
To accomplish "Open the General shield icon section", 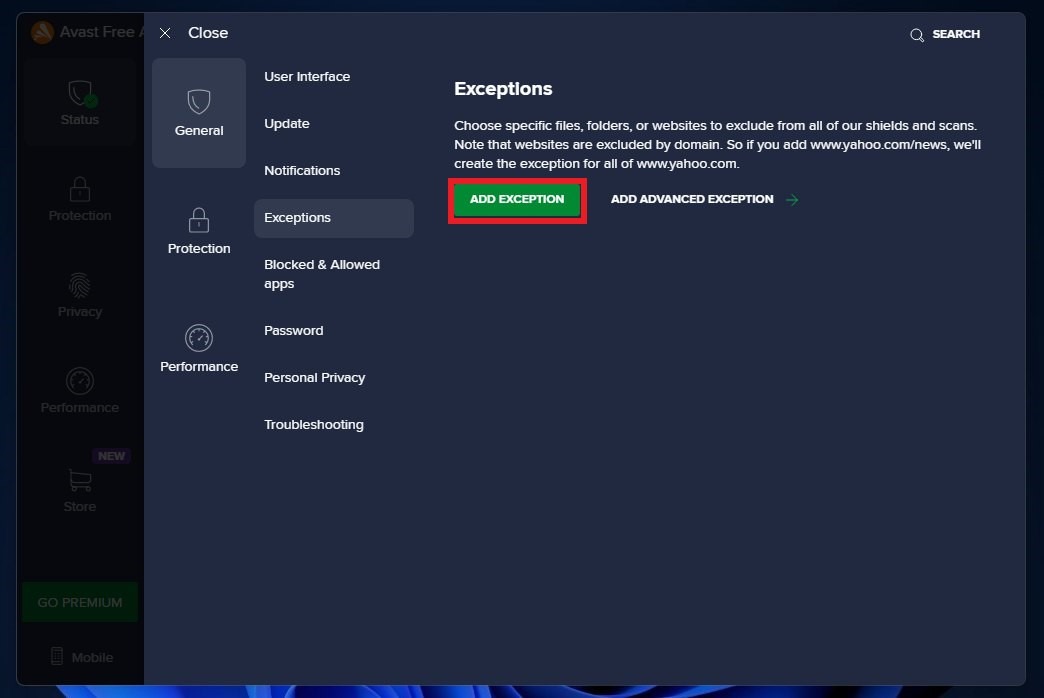I will [199, 102].
